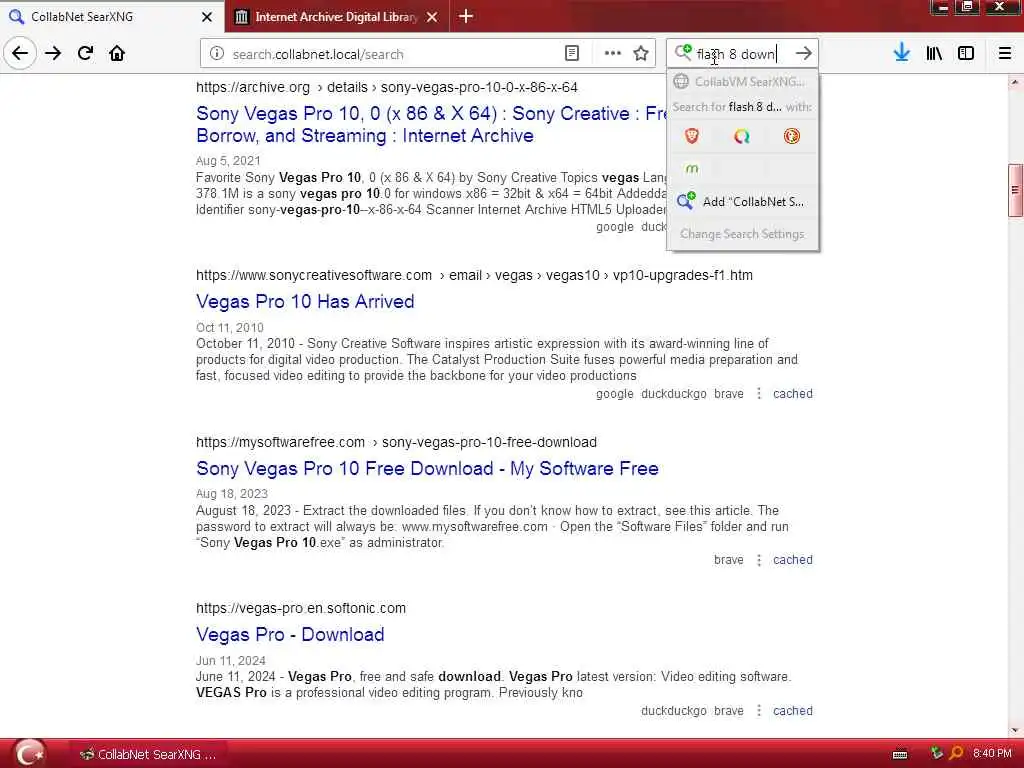The height and width of the screenshot is (768, 1024).
Task: Expand options dots for Softonic result
Action: click(759, 711)
